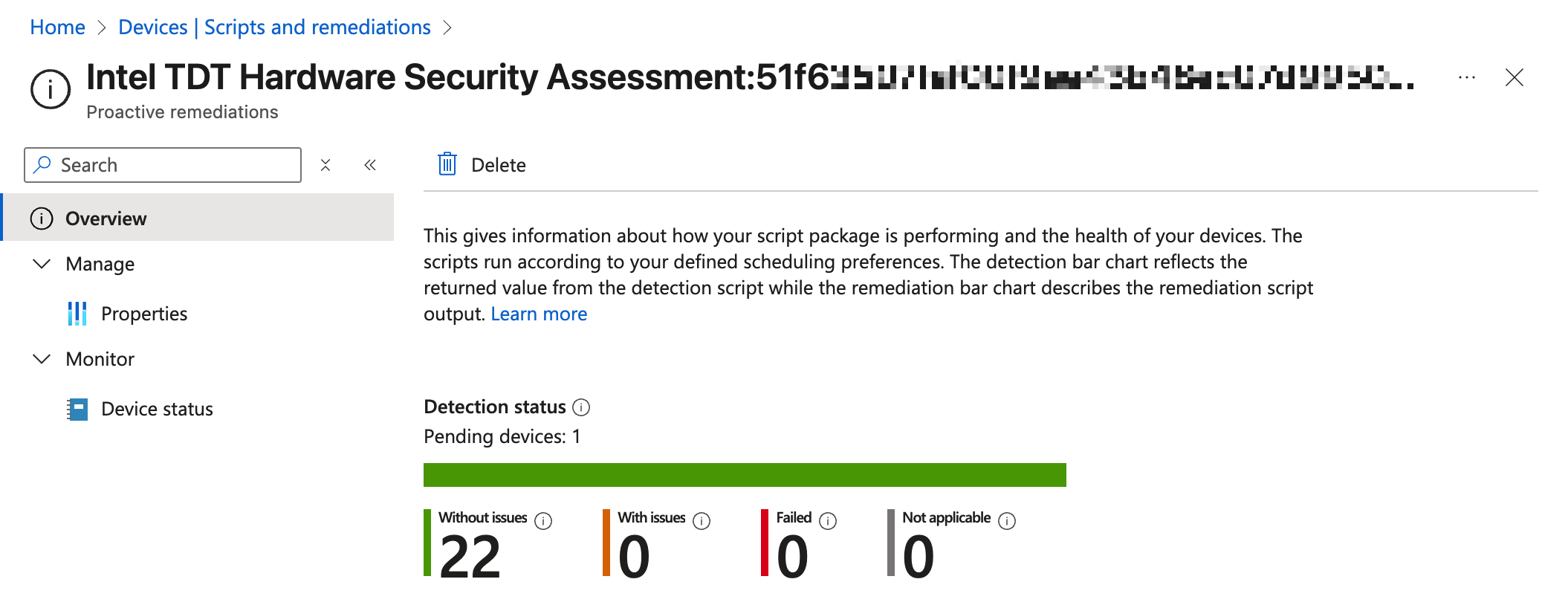The width and height of the screenshot is (1568, 611).
Task: Click the Failed info icon
Action: [828, 521]
